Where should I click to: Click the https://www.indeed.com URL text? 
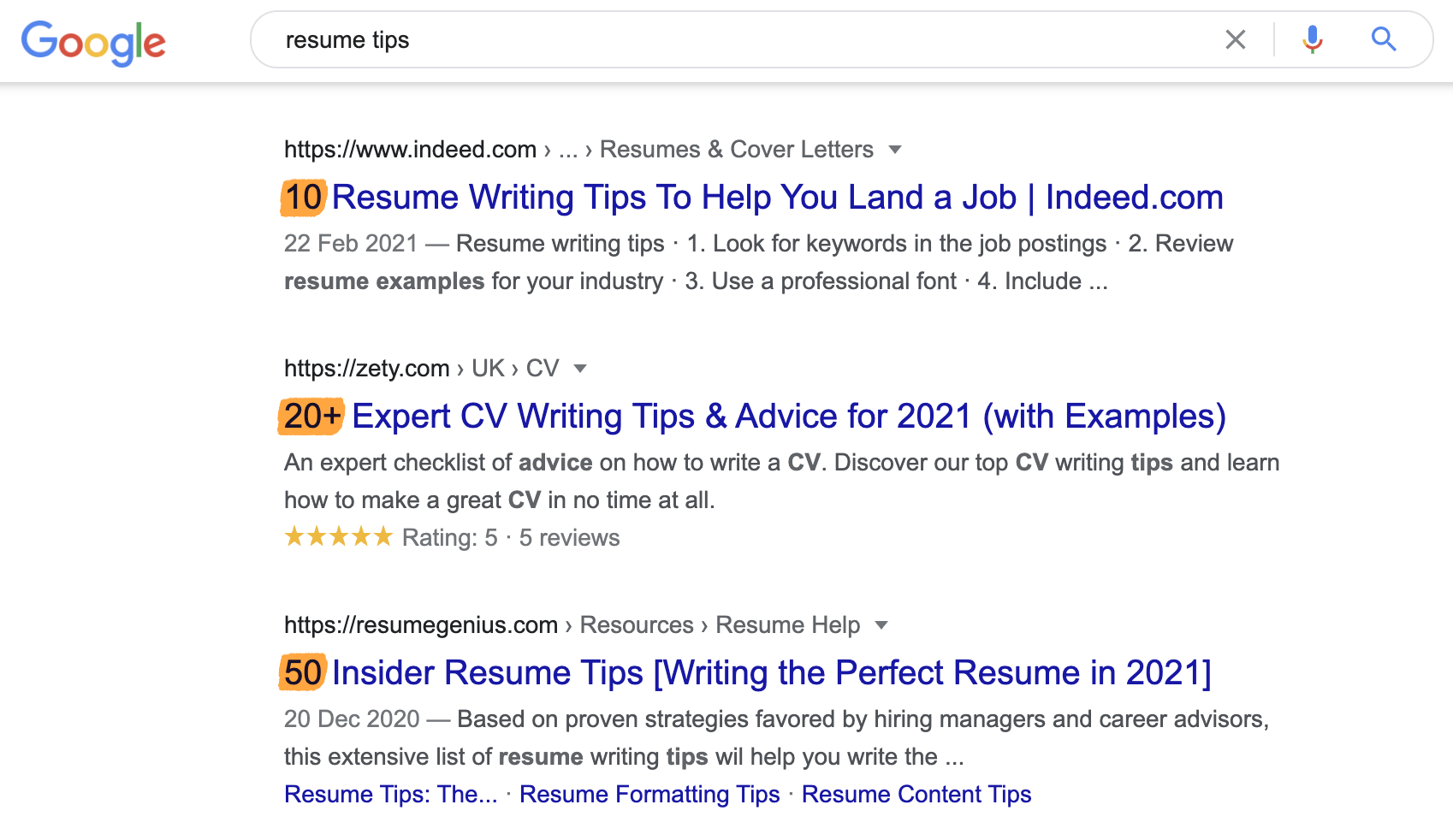coord(410,150)
